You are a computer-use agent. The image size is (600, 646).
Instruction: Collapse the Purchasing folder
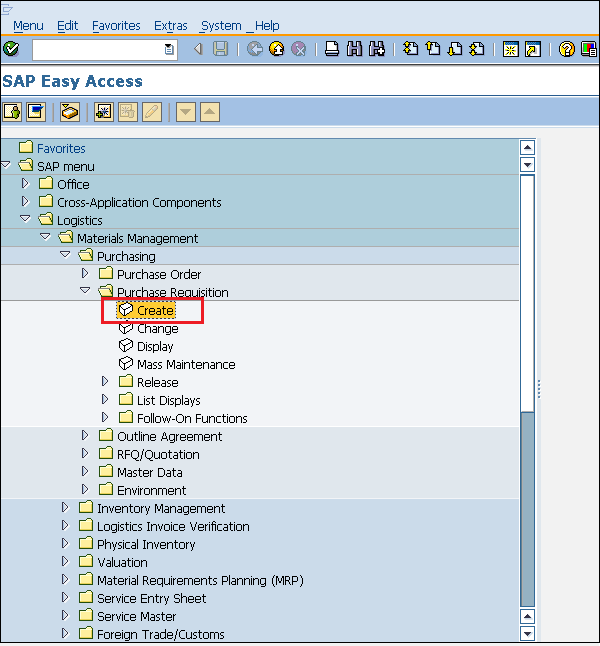pyautogui.click(x=65, y=255)
